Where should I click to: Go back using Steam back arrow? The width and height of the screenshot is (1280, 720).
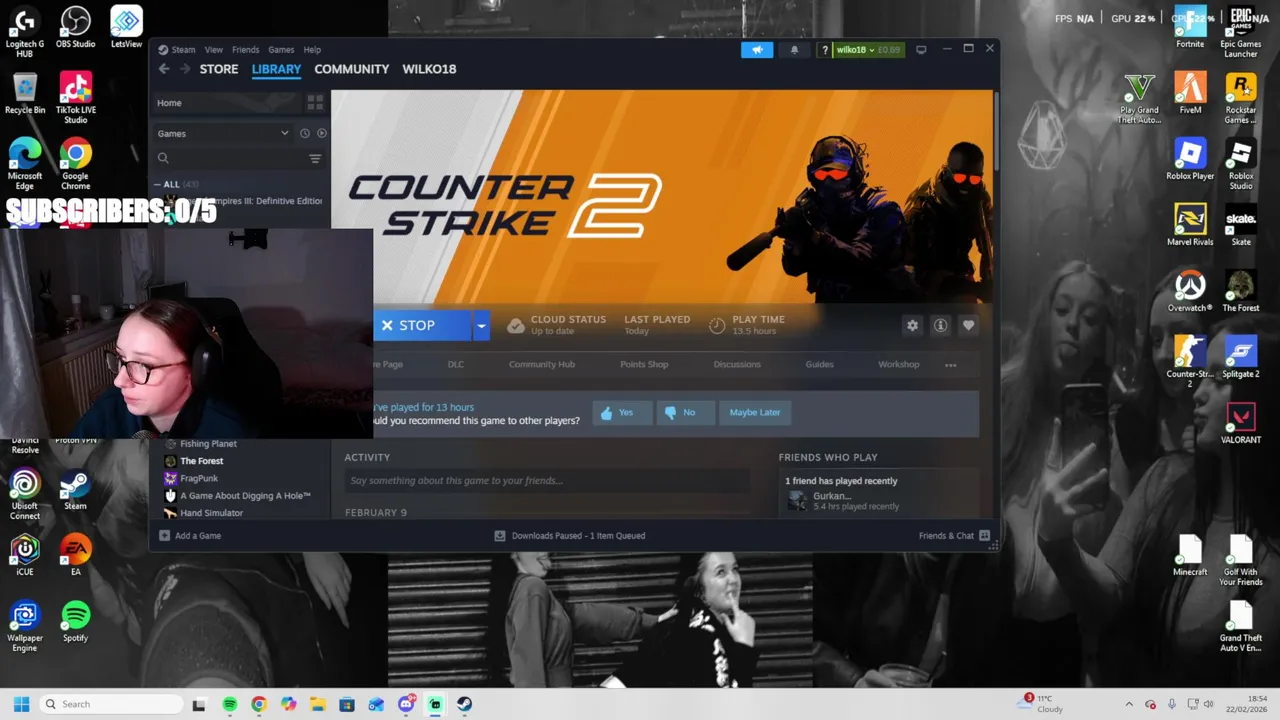pos(164,69)
